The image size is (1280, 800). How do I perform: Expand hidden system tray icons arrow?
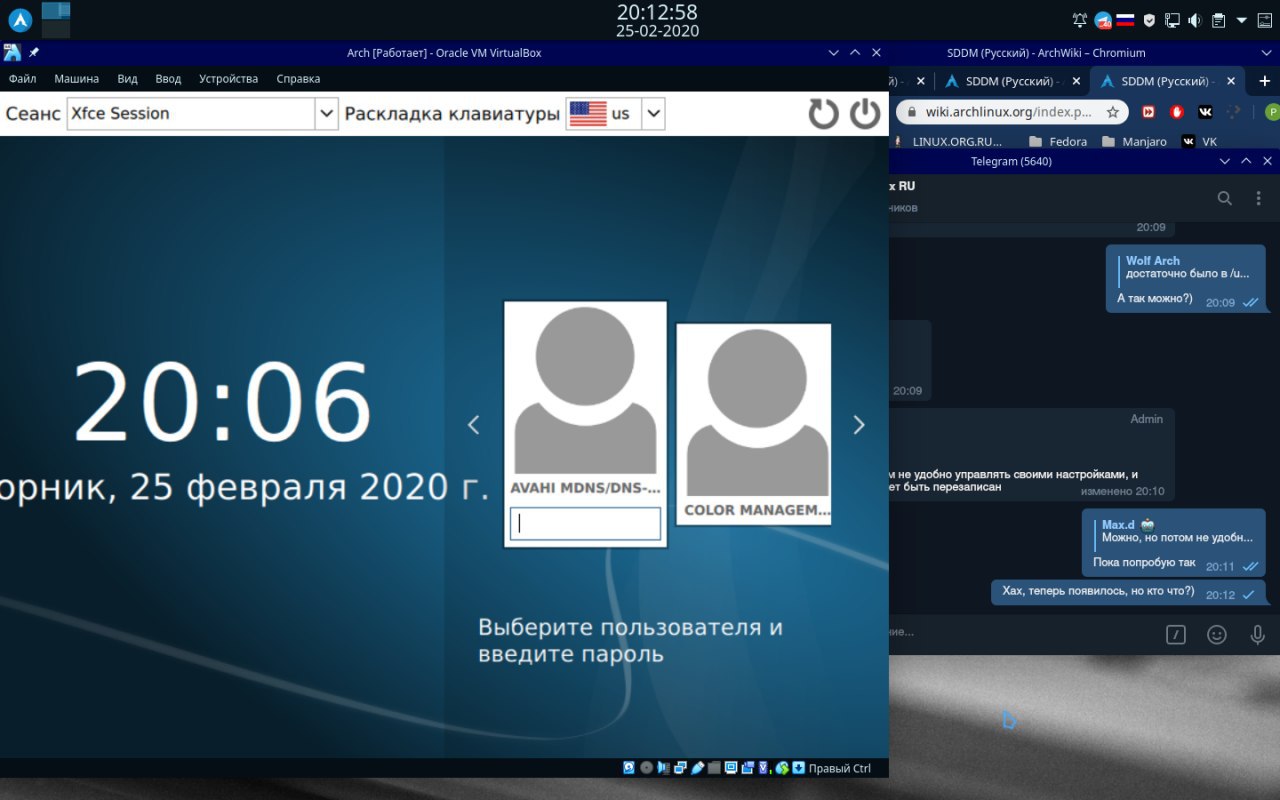(x=1241, y=20)
